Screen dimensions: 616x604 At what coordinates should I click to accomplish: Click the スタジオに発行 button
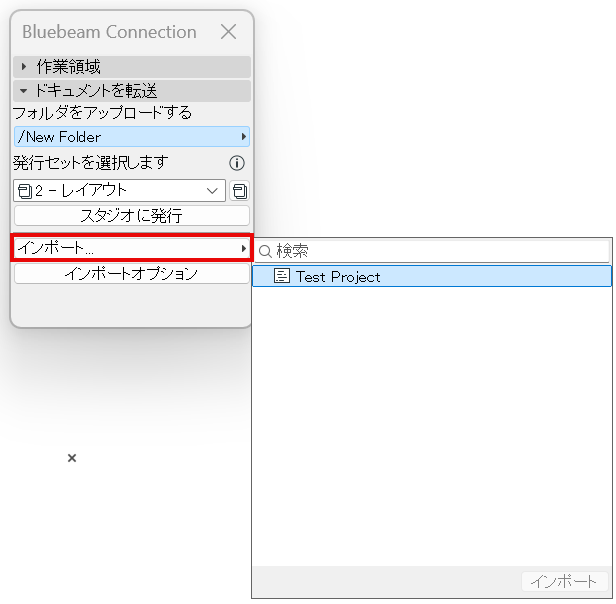click(x=132, y=216)
